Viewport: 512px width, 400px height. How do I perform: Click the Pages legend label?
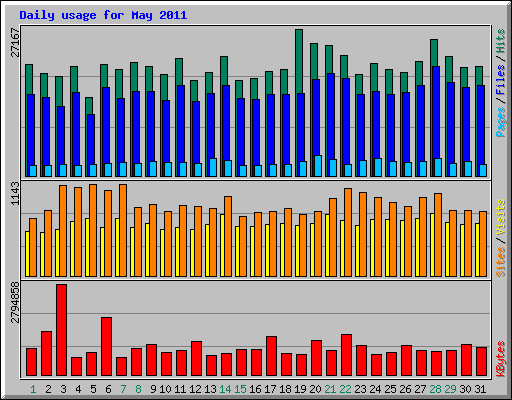click(x=500, y=122)
